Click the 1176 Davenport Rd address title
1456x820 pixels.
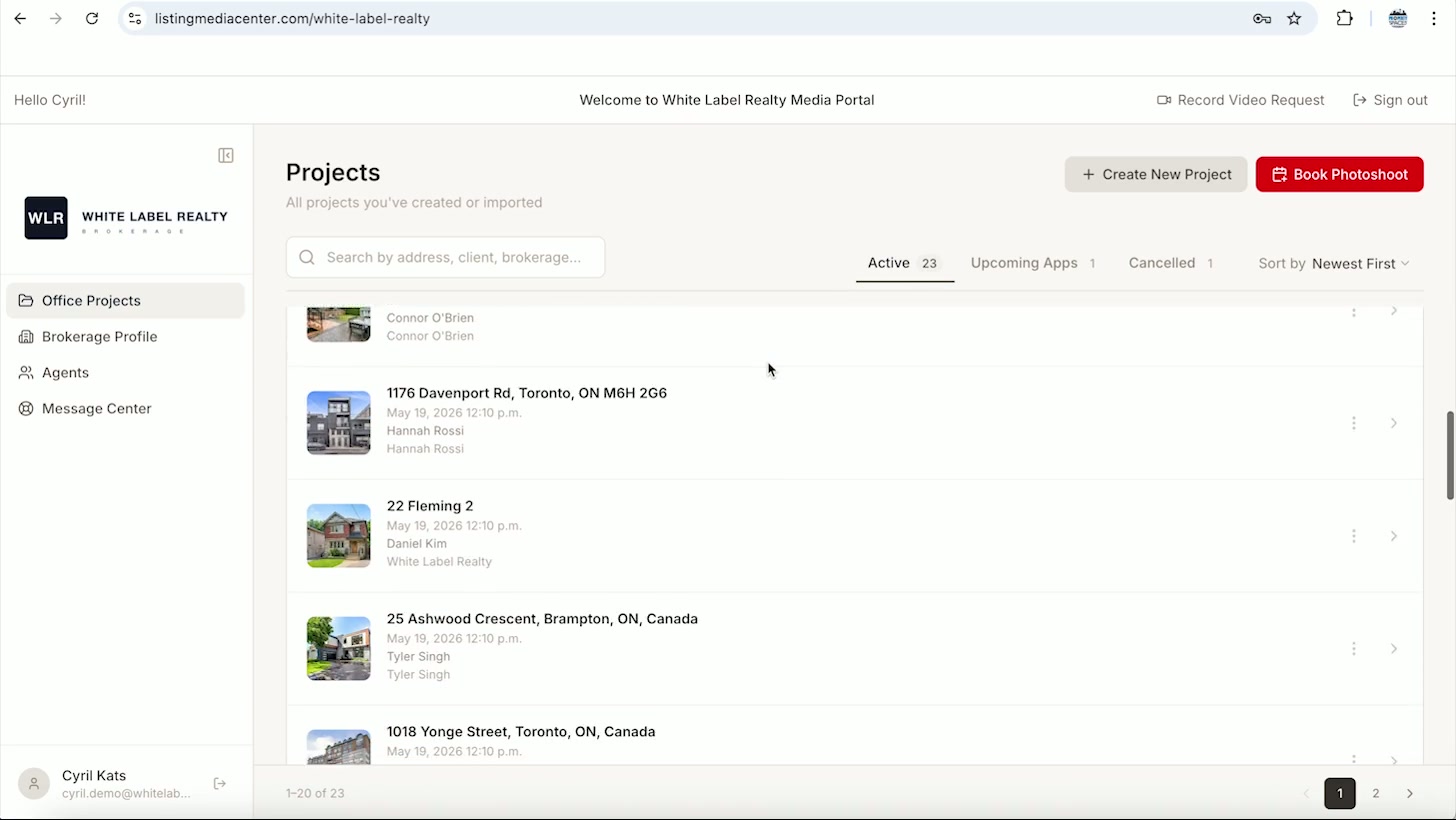(x=527, y=393)
